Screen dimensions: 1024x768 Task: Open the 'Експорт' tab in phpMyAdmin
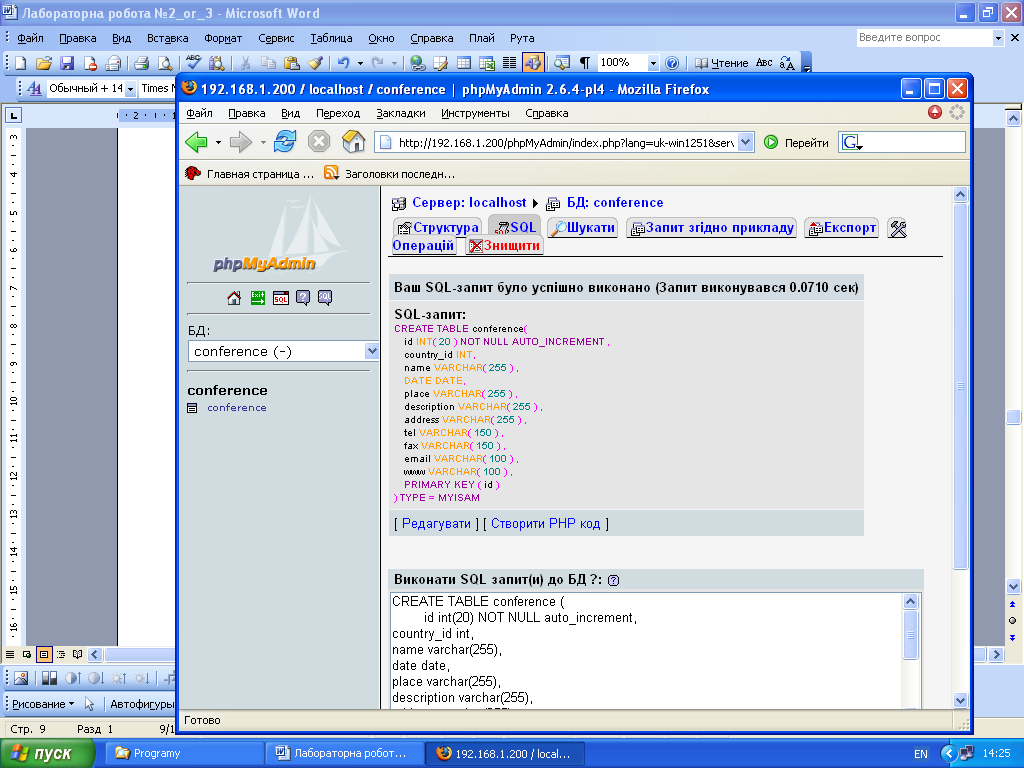point(841,227)
